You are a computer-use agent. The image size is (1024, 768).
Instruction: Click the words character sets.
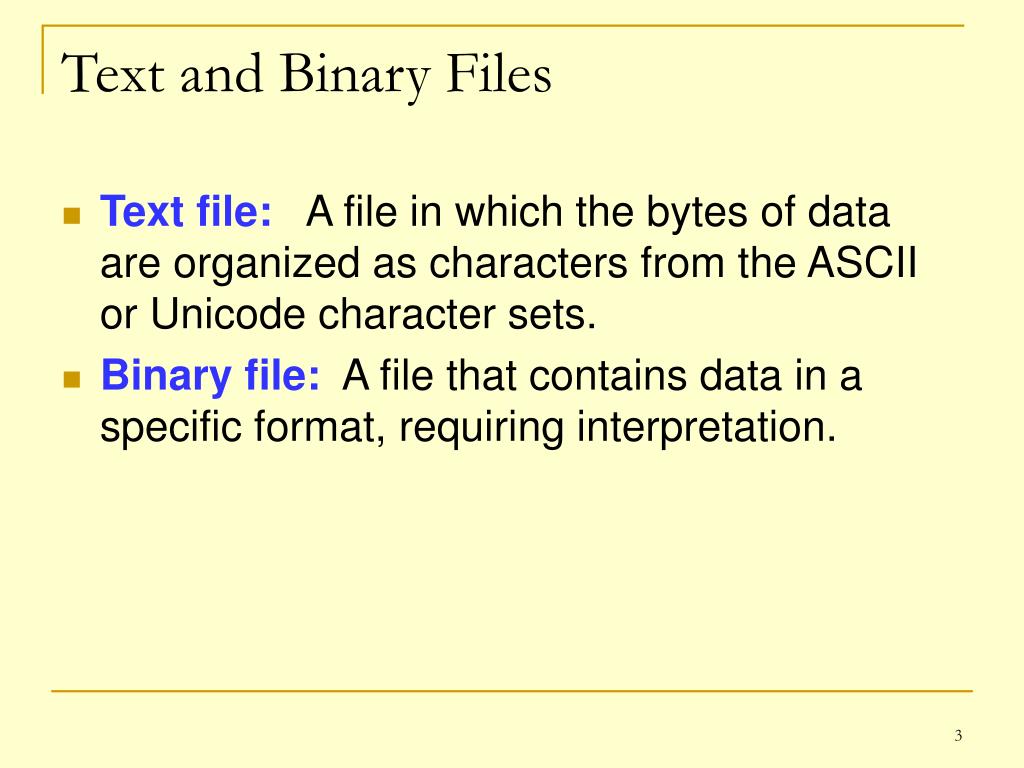(x=457, y=314)
